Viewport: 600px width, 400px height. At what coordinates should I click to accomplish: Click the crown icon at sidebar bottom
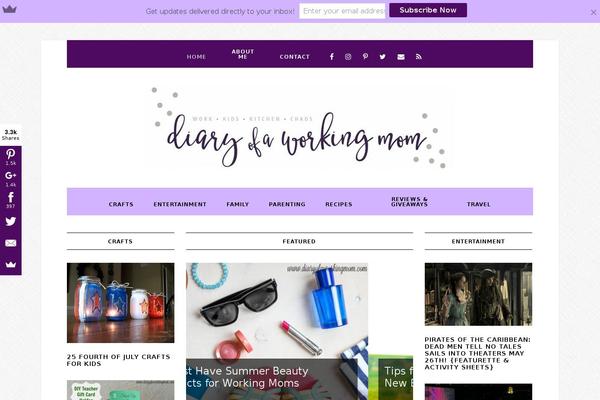[x=11, y=264]
